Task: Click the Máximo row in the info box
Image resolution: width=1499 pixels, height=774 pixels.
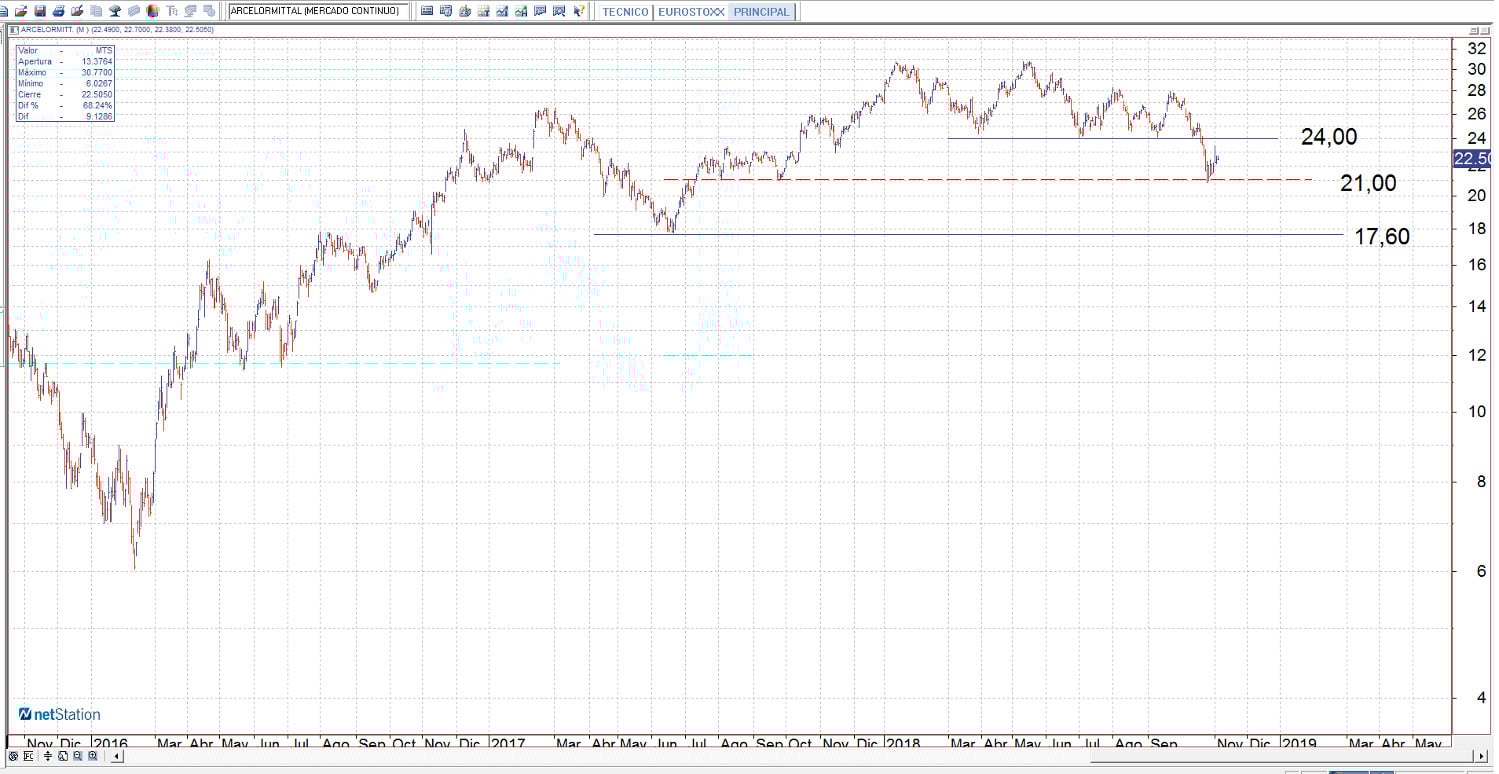Action: [x=65, y=73]
